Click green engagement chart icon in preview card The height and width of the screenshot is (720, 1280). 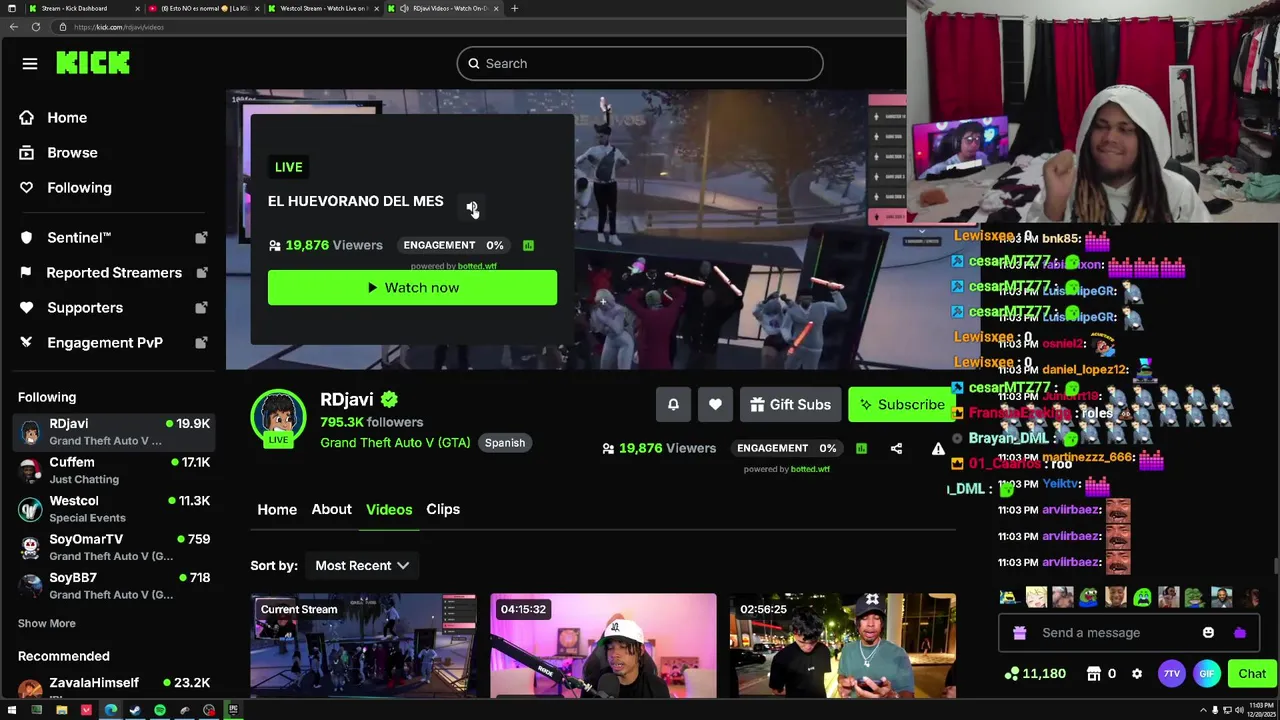[x=528, y=245]
